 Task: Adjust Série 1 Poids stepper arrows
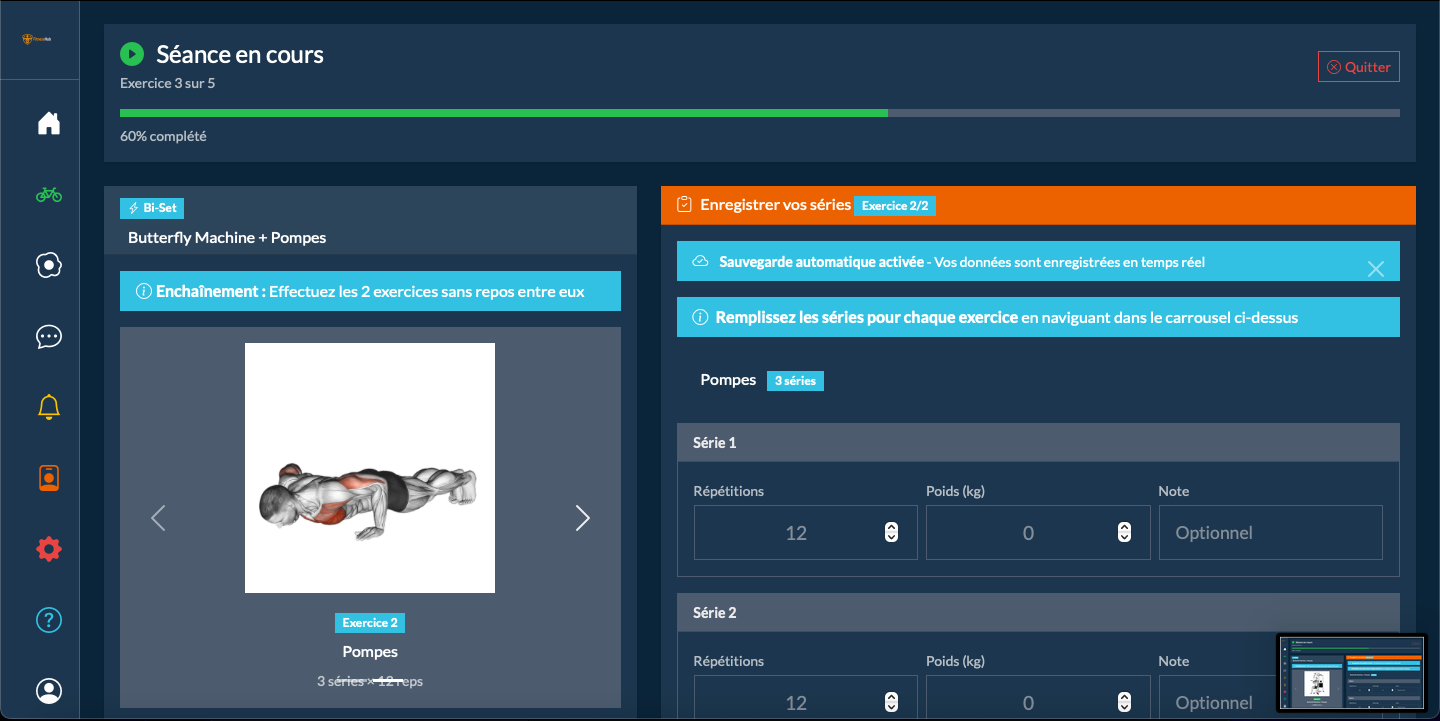pos(1124,532)
